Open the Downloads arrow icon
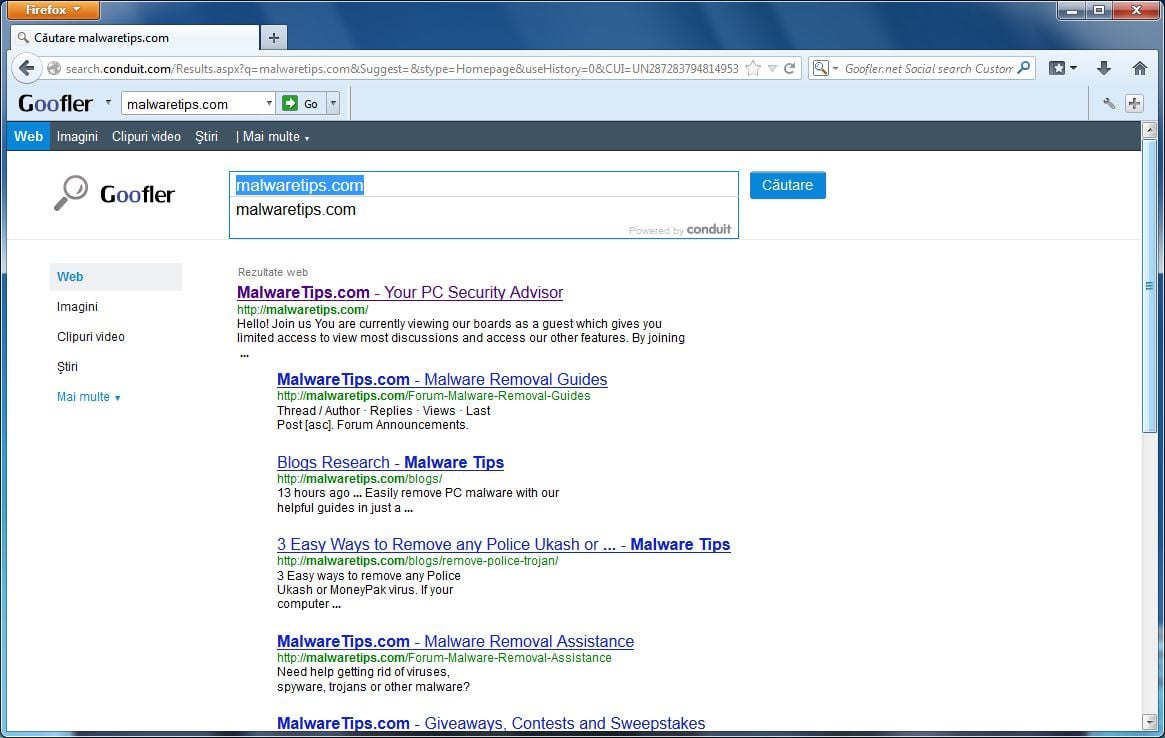Image resolution: width=1165 pixels, height=738 pixels. 1103,68
